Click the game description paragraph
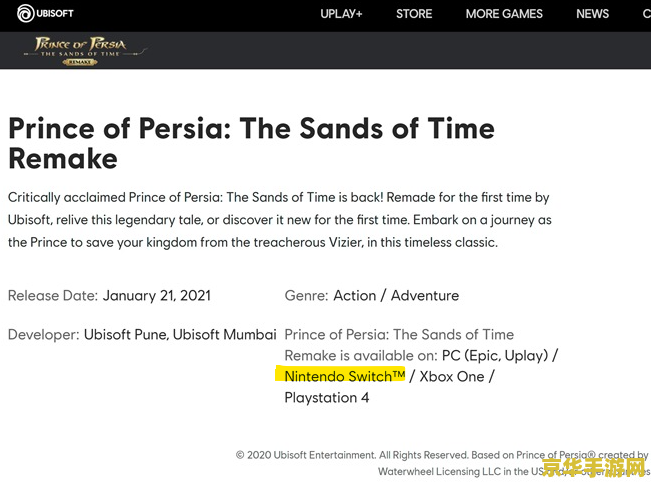The height and width of the screenshot is (486, 651). (x=279, y=220)
